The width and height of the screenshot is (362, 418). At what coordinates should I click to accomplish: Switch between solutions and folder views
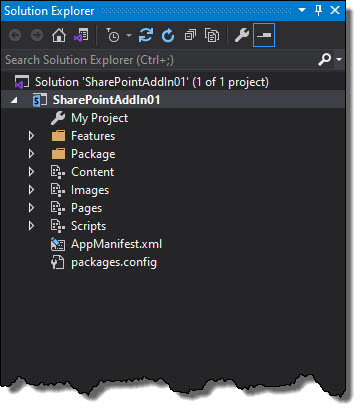click(81, 35)
